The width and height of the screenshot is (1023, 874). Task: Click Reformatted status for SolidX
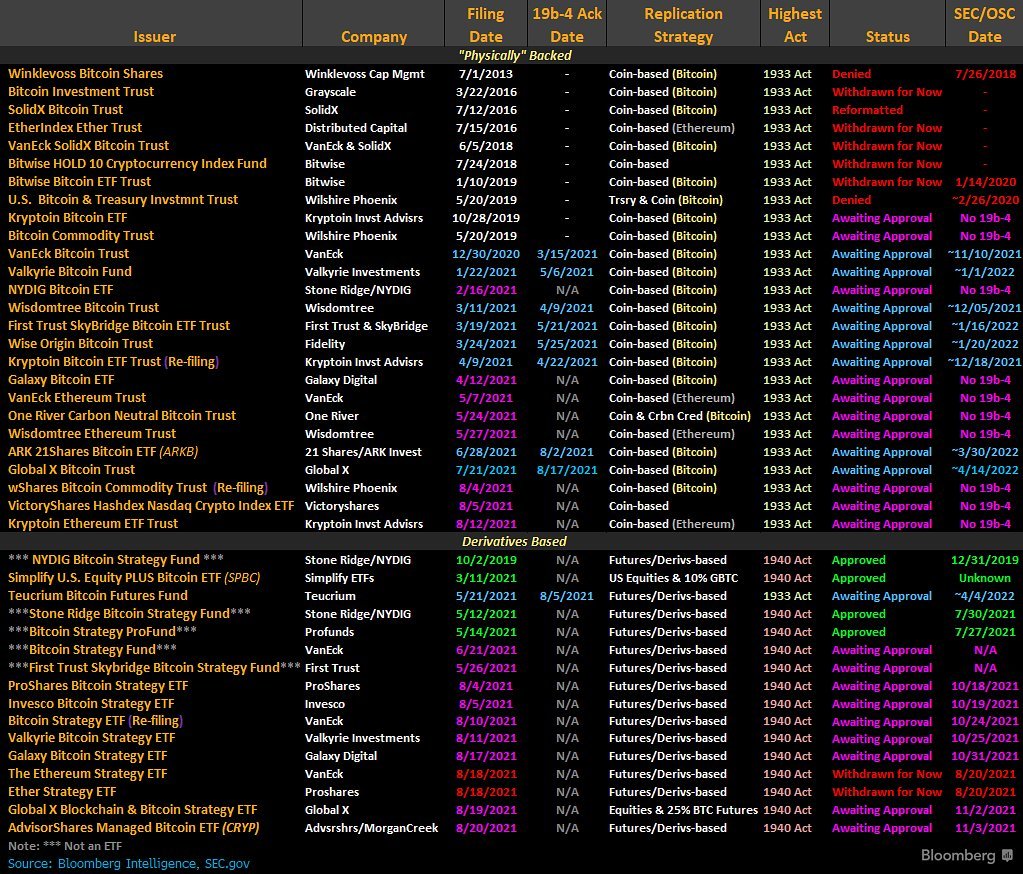(867, 110)
